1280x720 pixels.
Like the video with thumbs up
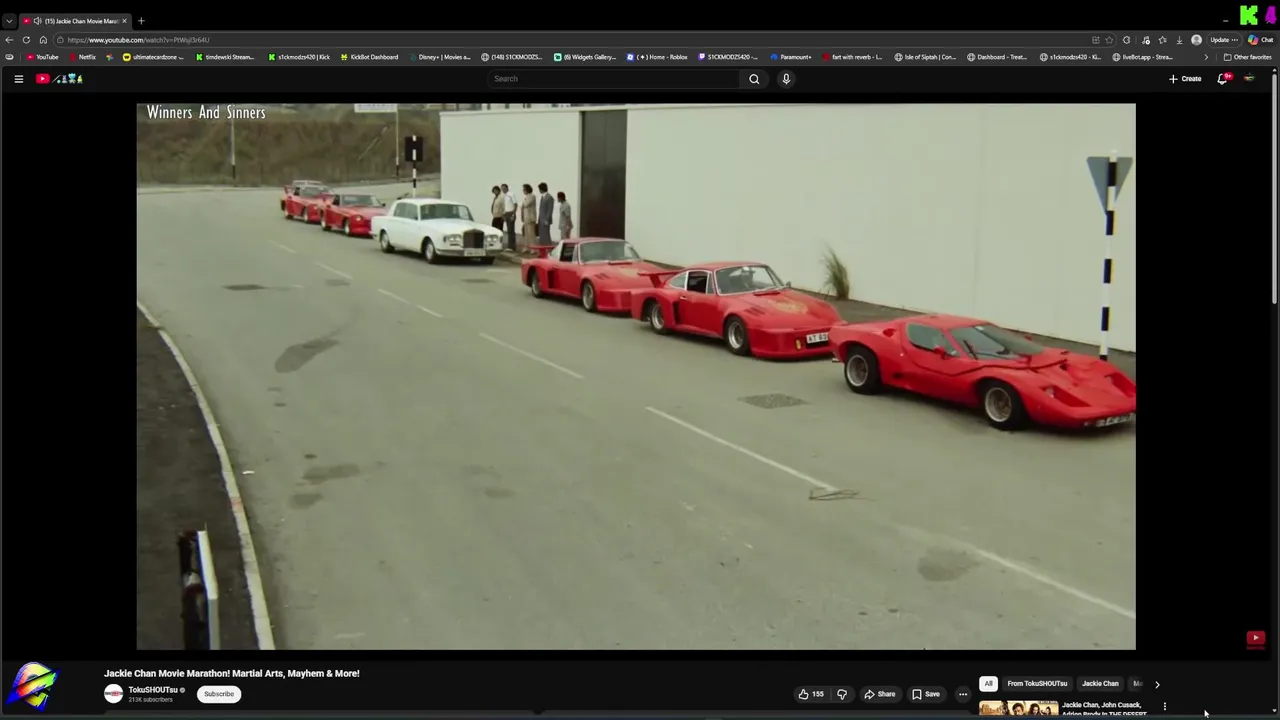[x=811, y=694]
